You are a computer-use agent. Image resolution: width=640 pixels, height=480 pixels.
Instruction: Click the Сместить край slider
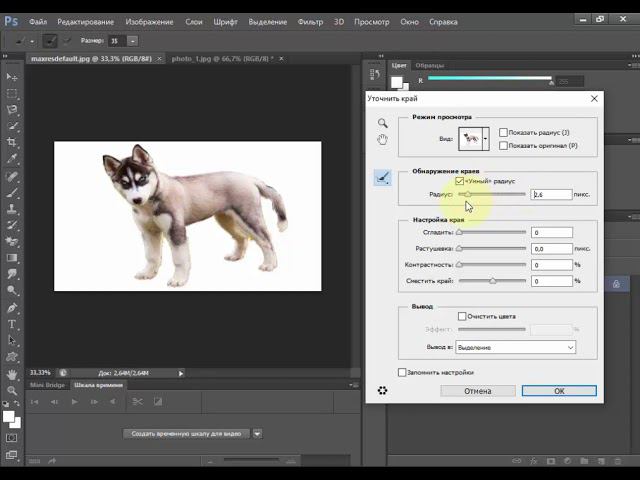492,281
